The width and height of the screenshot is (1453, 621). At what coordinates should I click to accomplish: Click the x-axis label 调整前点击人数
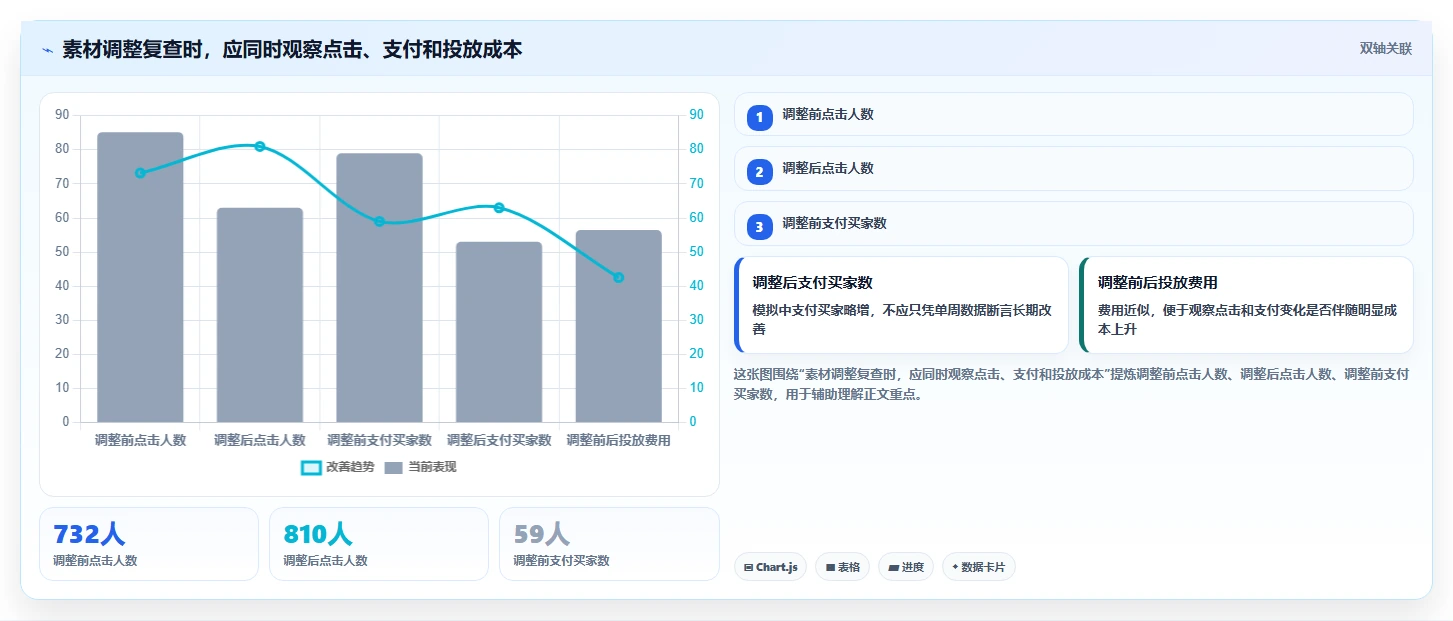pos(140,440)
